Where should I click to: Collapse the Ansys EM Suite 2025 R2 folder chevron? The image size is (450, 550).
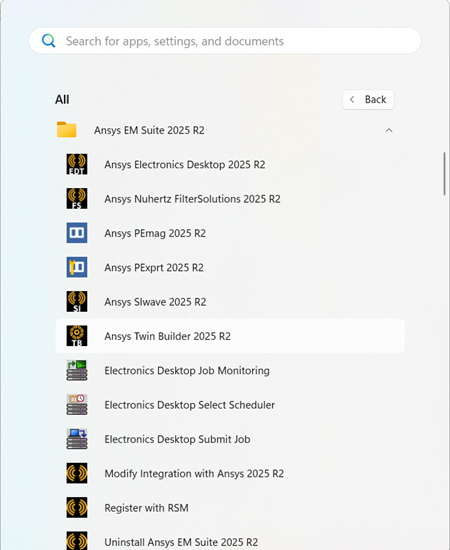389,130
